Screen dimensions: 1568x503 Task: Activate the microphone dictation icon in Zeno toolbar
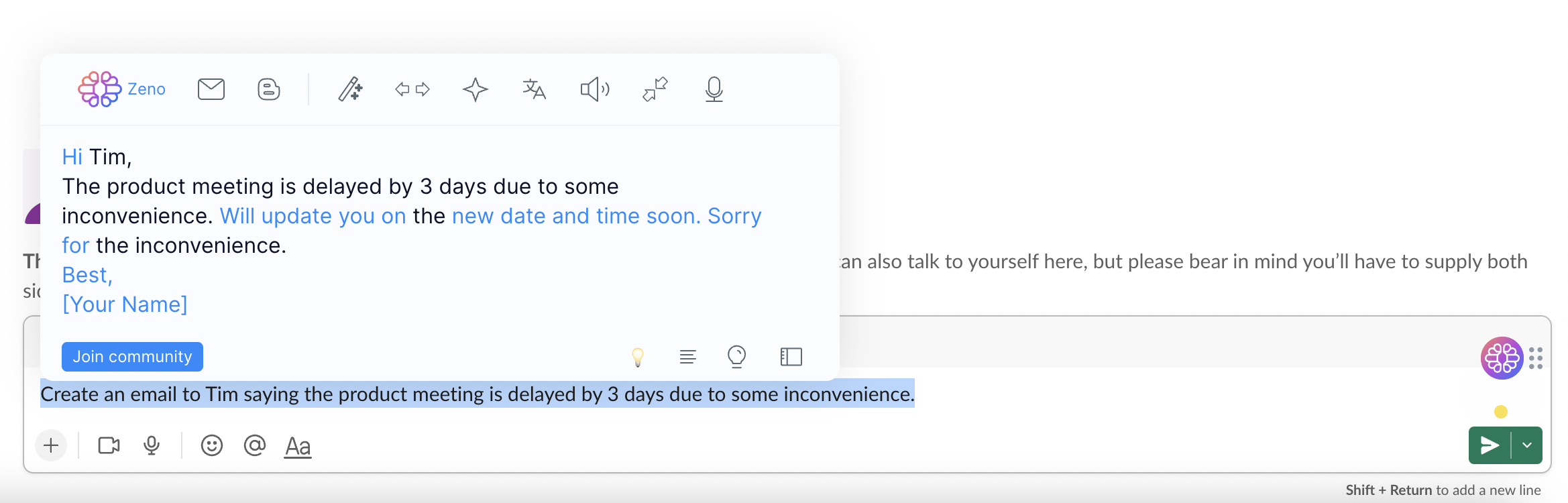click(713, 89)
